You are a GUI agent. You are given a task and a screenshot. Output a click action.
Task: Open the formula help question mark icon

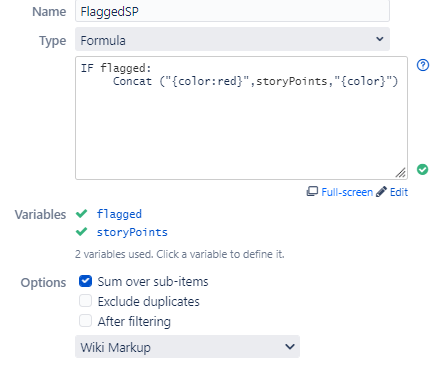pos(423,65)
